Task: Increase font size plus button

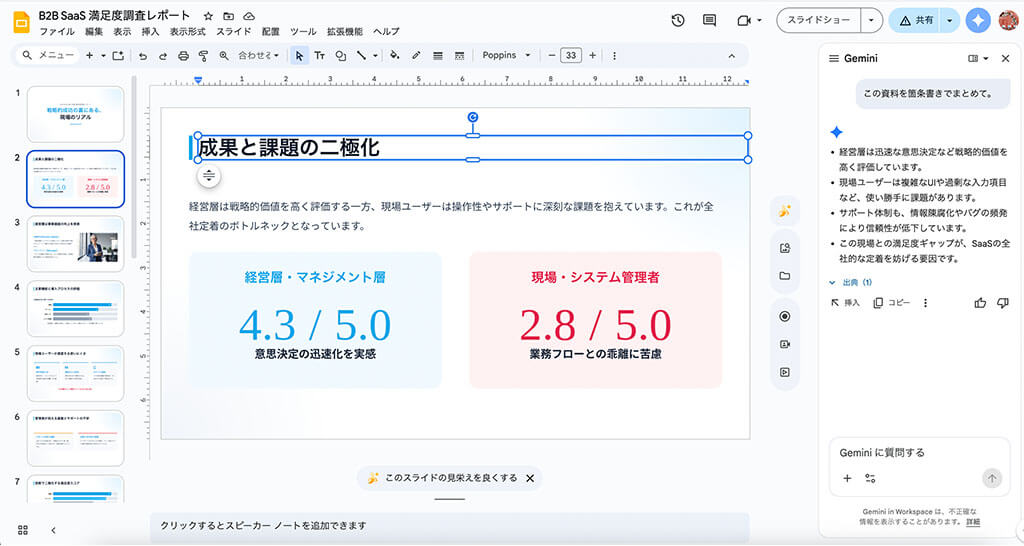Action: (592, 56)
